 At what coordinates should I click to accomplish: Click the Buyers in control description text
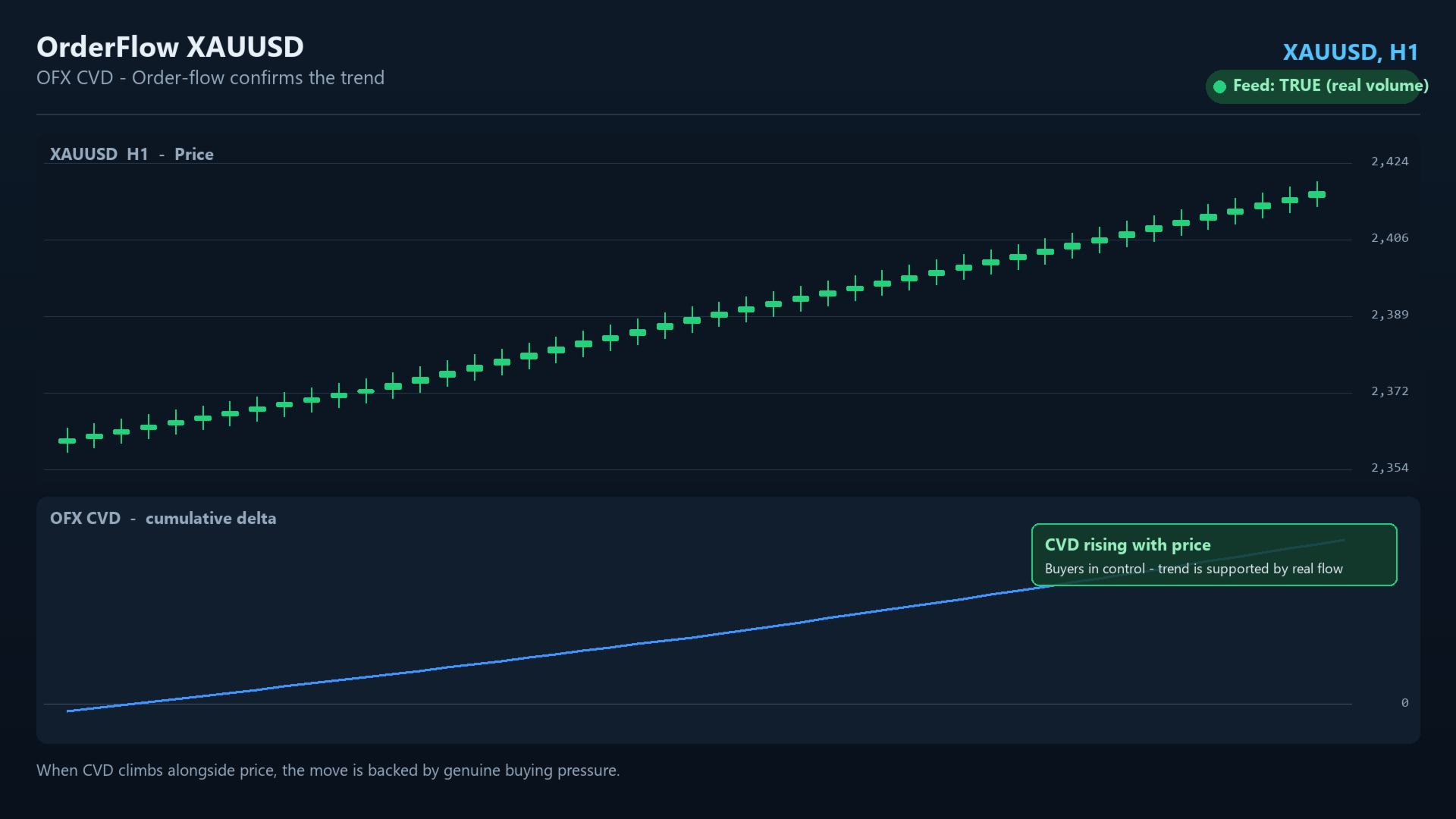coord(1194,569)
